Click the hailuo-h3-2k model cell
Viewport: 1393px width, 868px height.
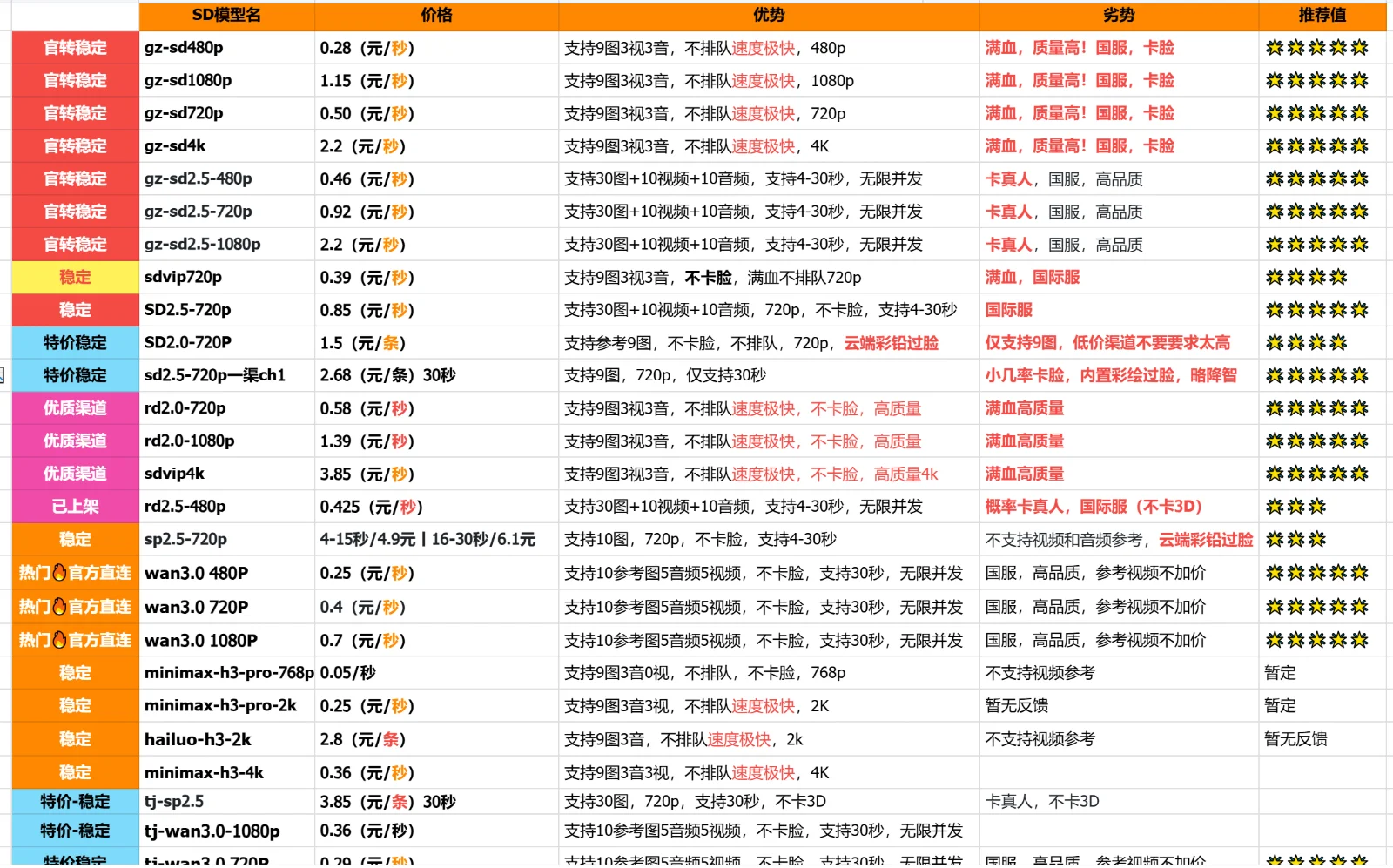226,739
